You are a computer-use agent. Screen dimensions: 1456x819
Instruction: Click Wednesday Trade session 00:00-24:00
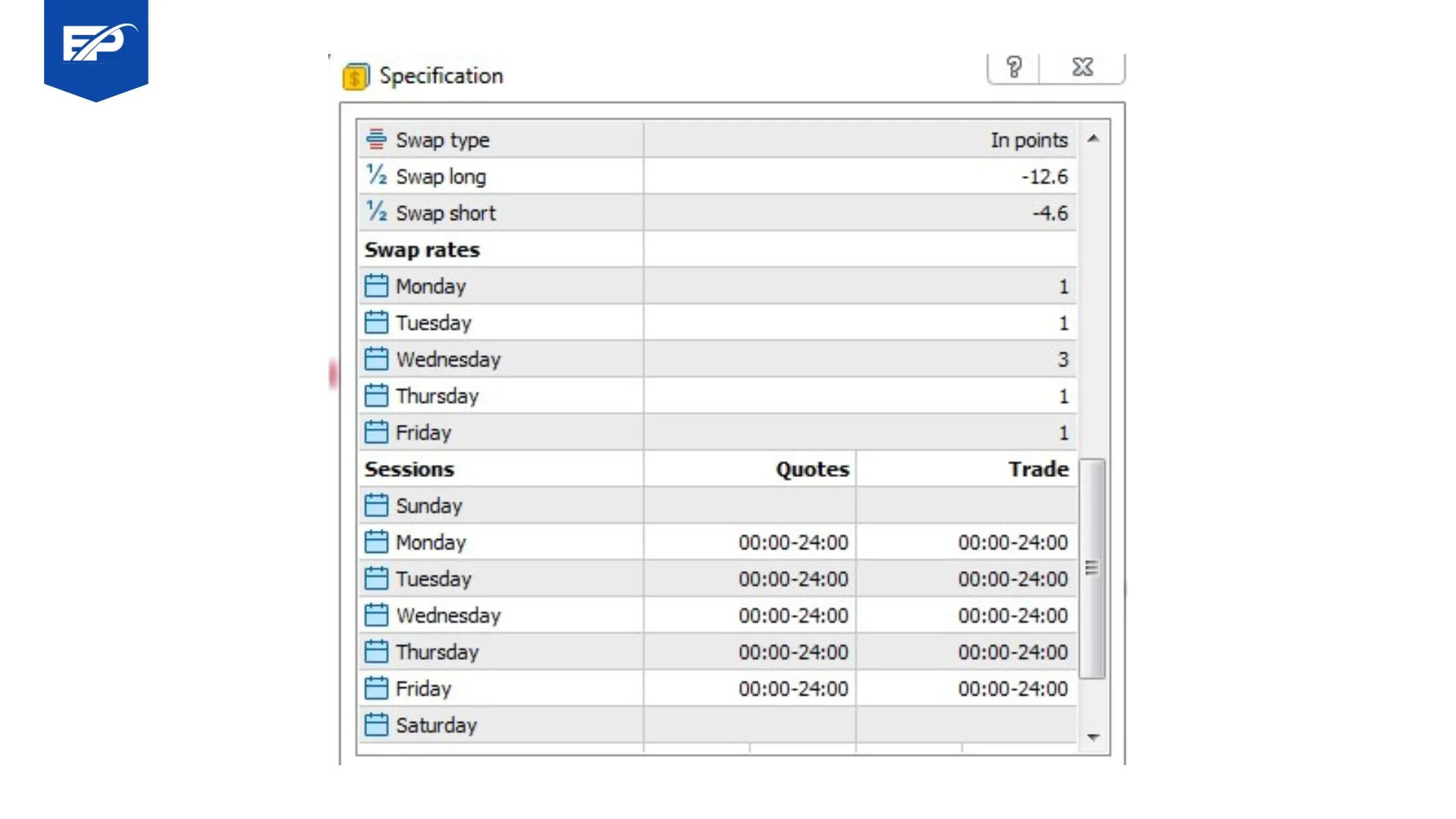pos(1012,615)
